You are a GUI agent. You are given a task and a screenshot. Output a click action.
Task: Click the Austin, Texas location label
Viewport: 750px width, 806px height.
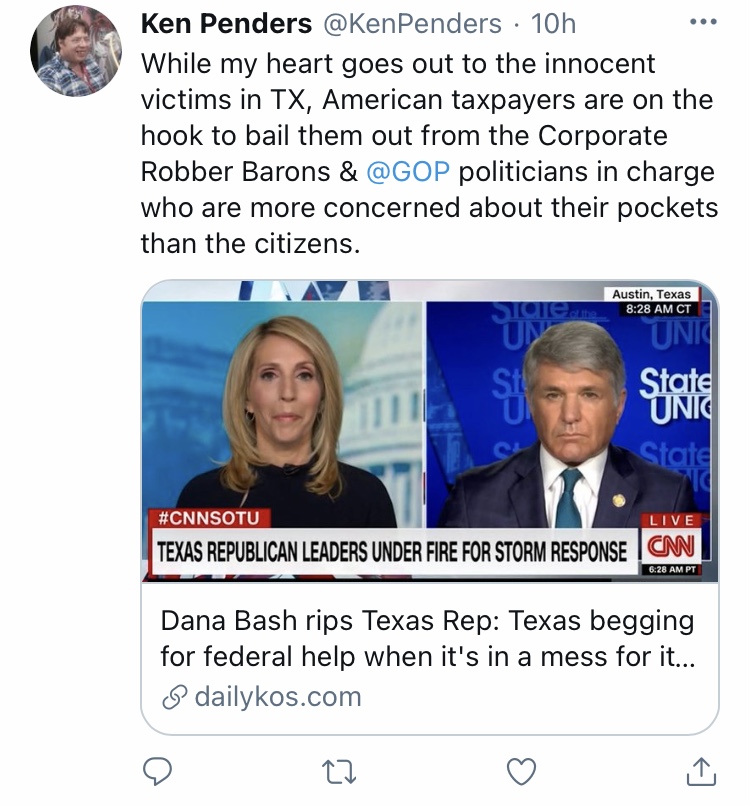(x=651, y=294)
